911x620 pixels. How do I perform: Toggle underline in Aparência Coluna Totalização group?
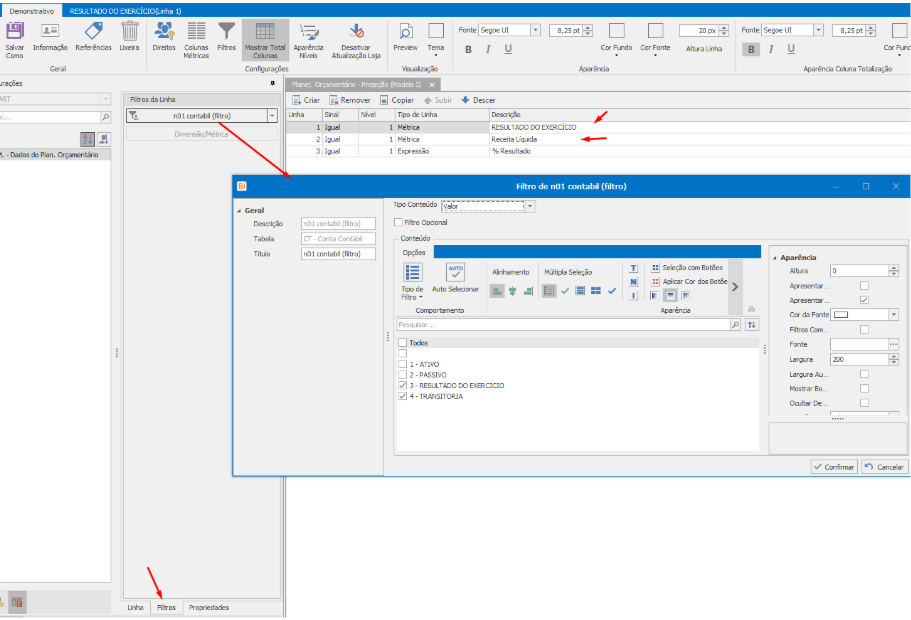(x=791, y=49)
